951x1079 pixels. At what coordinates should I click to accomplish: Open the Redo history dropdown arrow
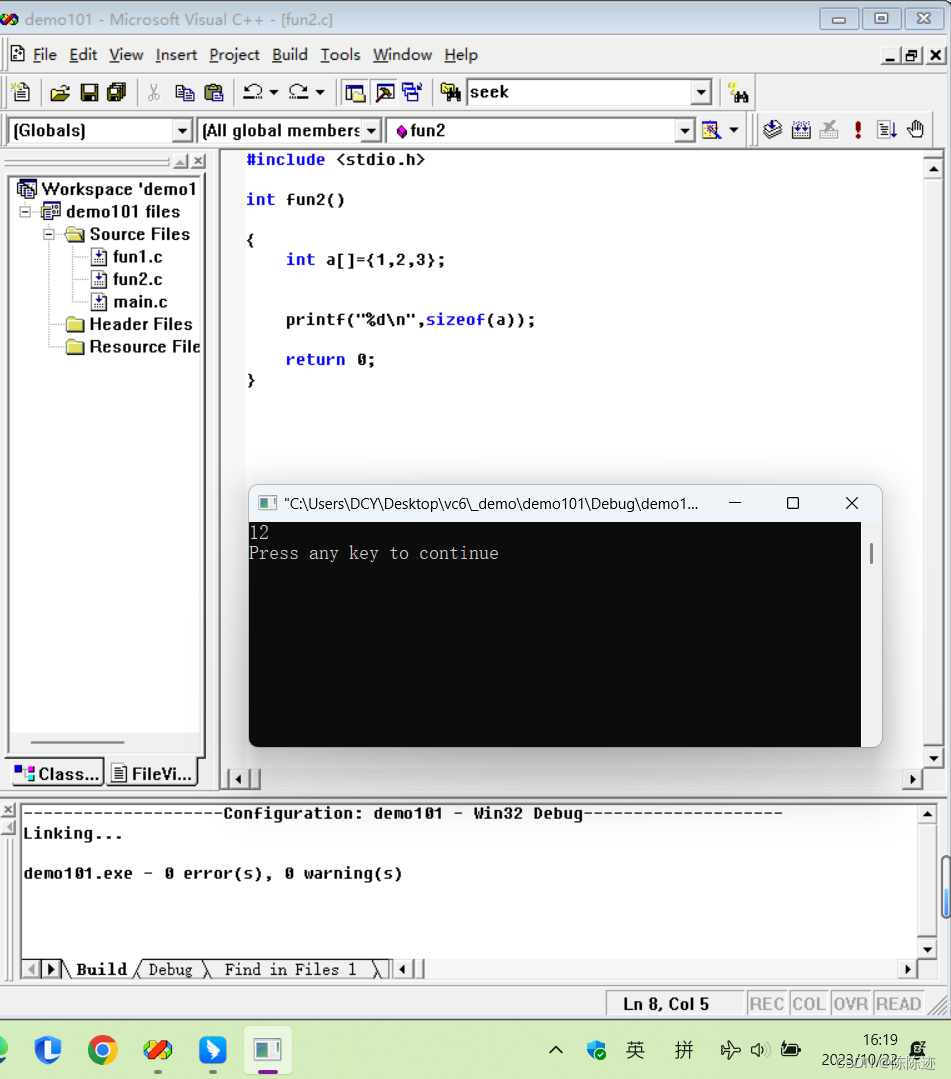click(x=320, y=92)
